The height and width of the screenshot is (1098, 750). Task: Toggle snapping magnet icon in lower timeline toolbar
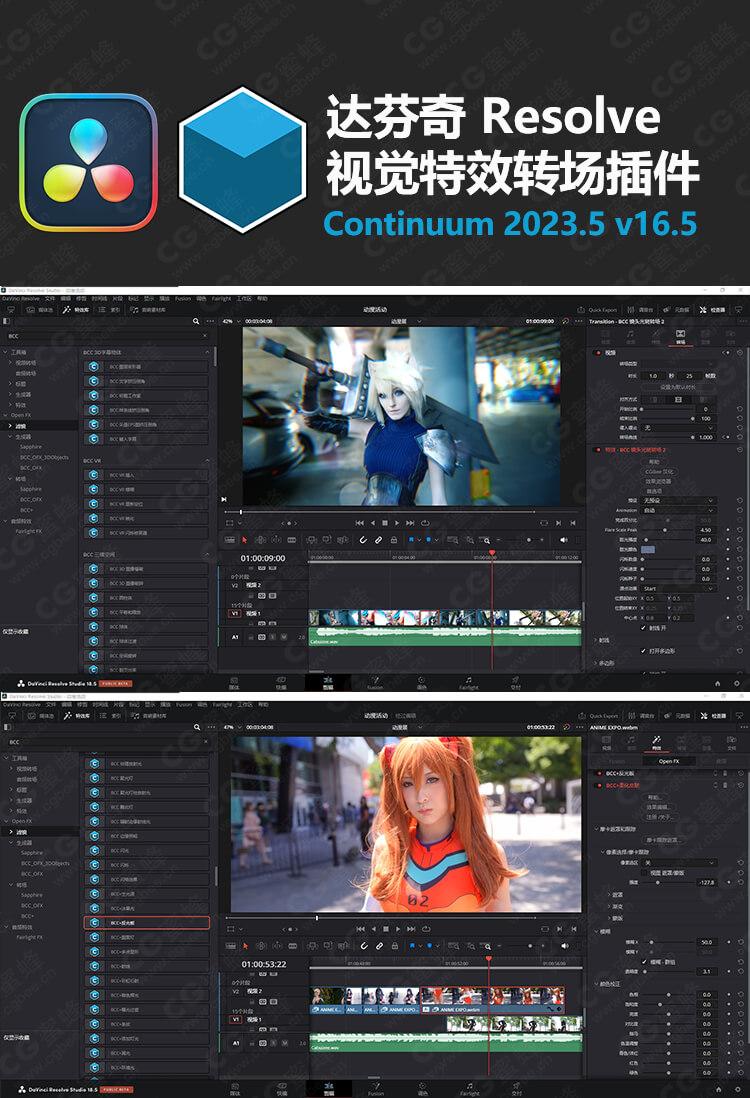[363, 946]
